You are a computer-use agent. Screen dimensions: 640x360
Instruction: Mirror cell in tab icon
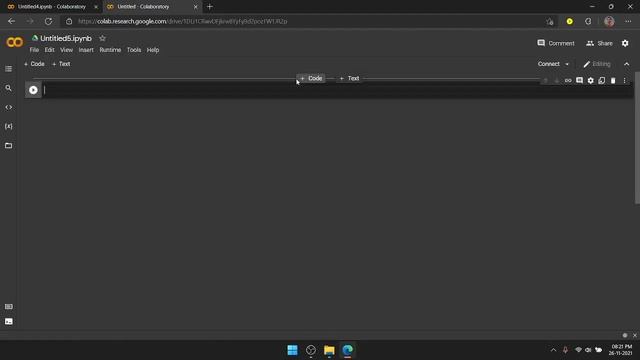coord(602,81)
